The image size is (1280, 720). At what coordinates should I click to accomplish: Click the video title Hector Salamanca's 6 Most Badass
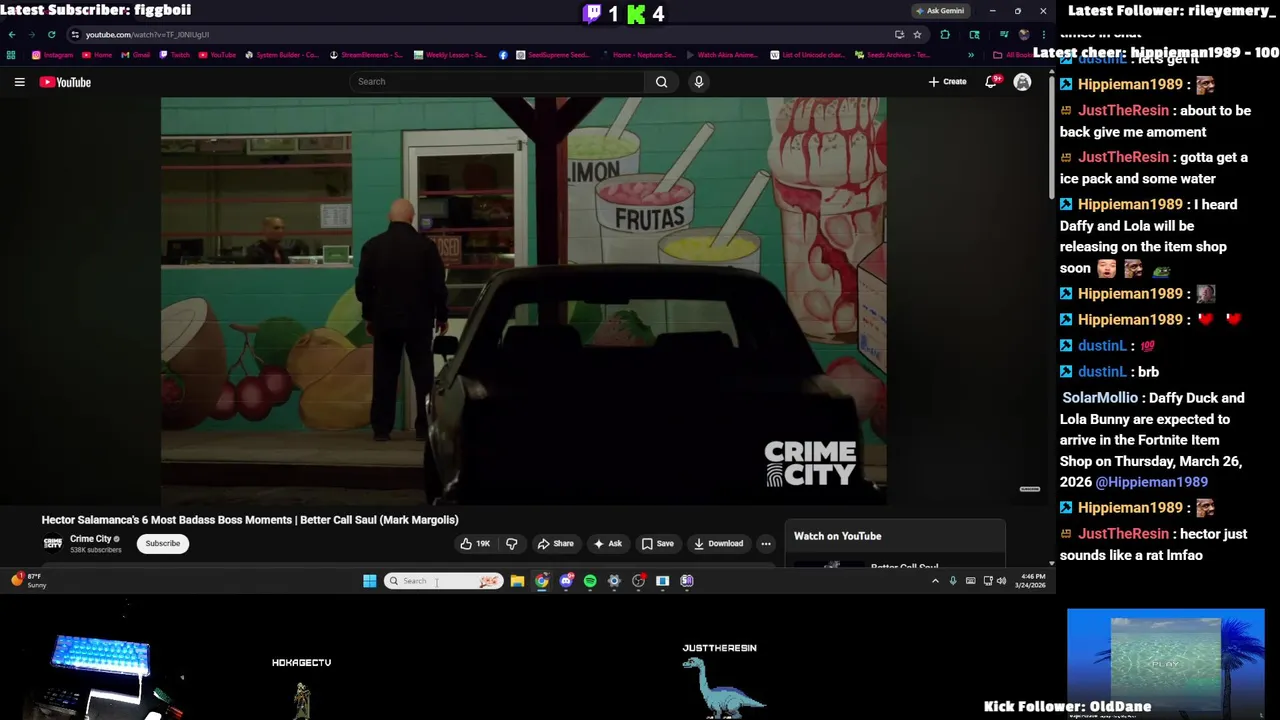click(x=250, y=520)
